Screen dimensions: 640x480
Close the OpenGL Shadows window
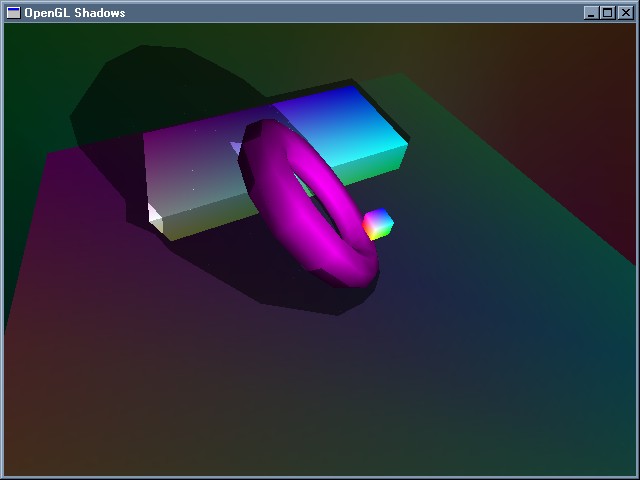[x=625, y=13]
